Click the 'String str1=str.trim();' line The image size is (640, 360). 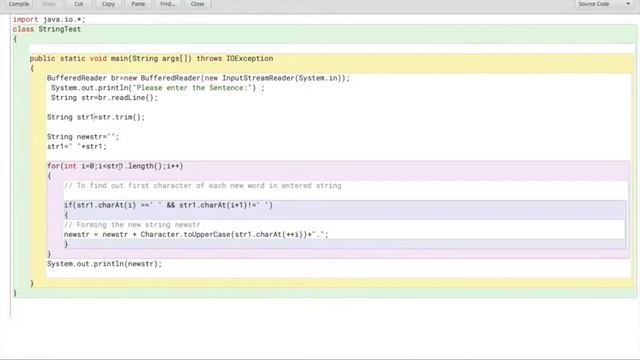pyautogui.click(x=96, y=117)
